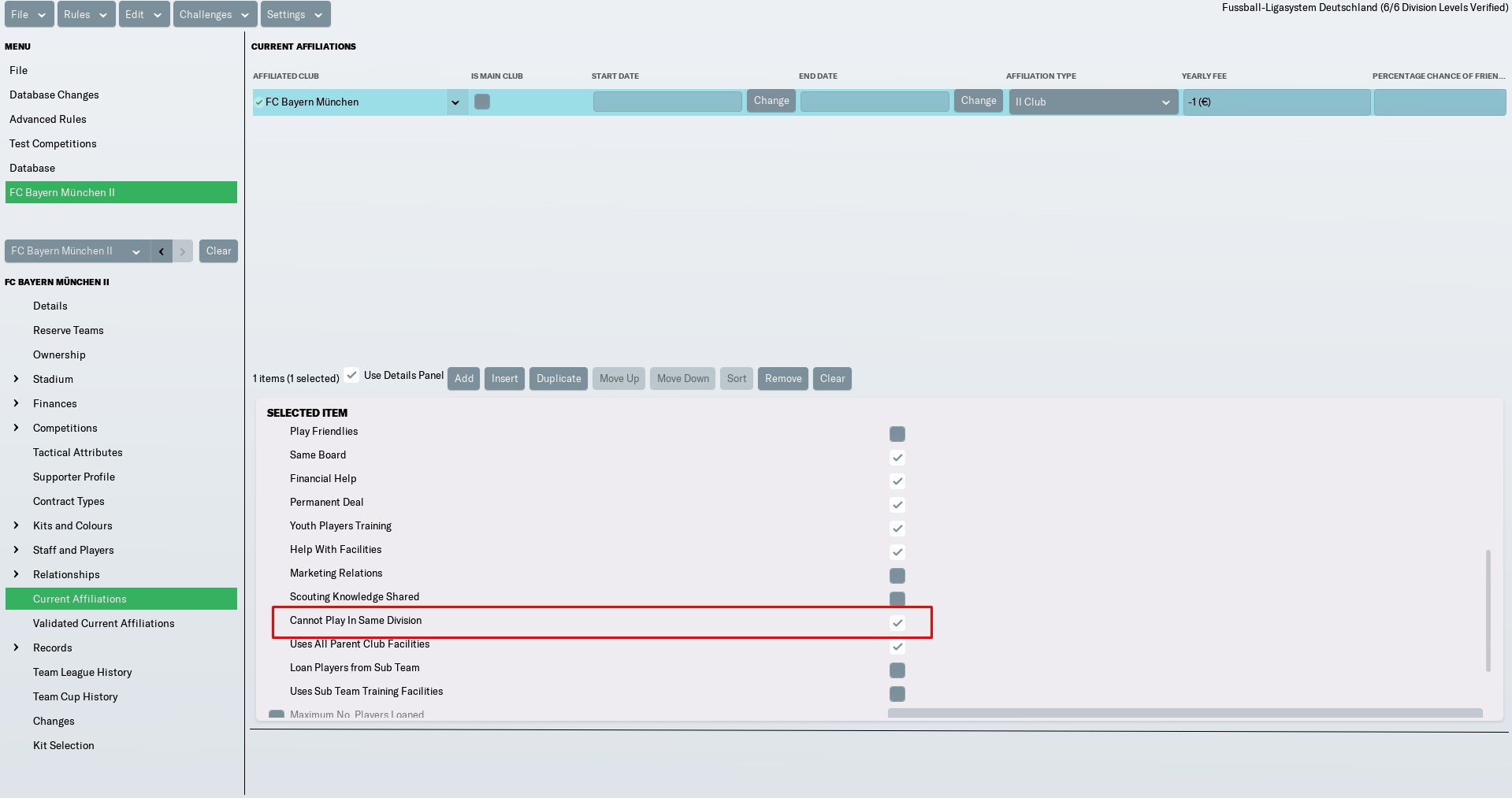Viewport: 1512px width, 798px height.
Task: Open the FC Bayern München II selector dropdown
Action: tap(77, 251)
